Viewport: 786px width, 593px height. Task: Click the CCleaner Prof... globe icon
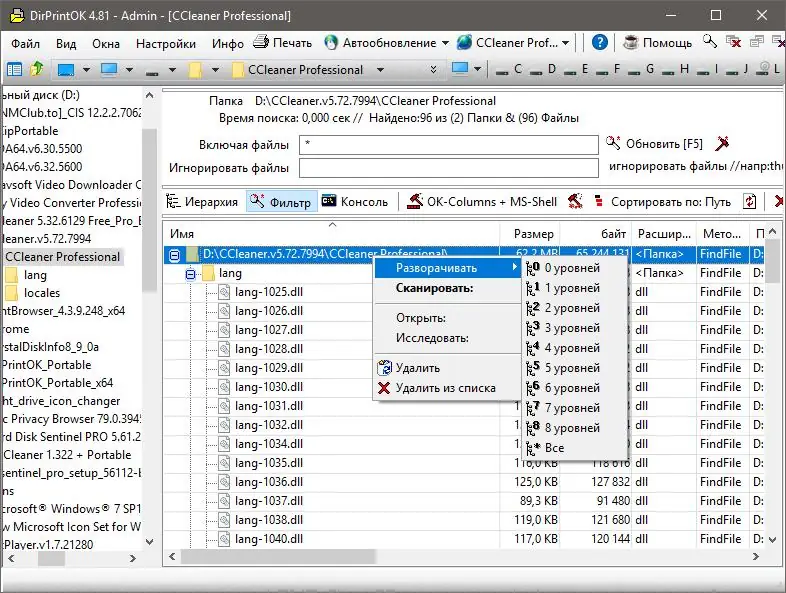click(465, 43)
